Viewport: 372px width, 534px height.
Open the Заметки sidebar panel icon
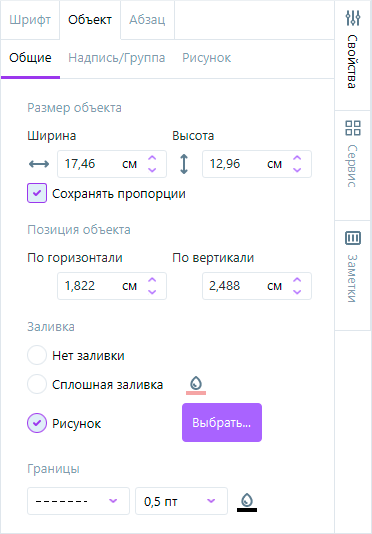[x=353, y=238]
